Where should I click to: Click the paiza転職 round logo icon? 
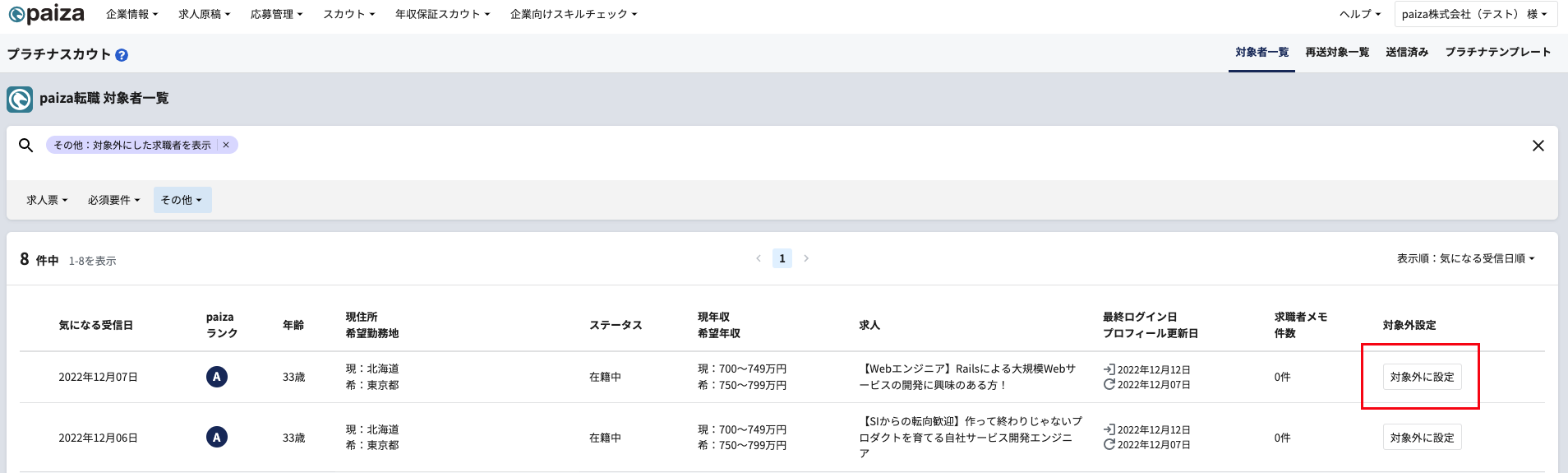tap(20, 99)
